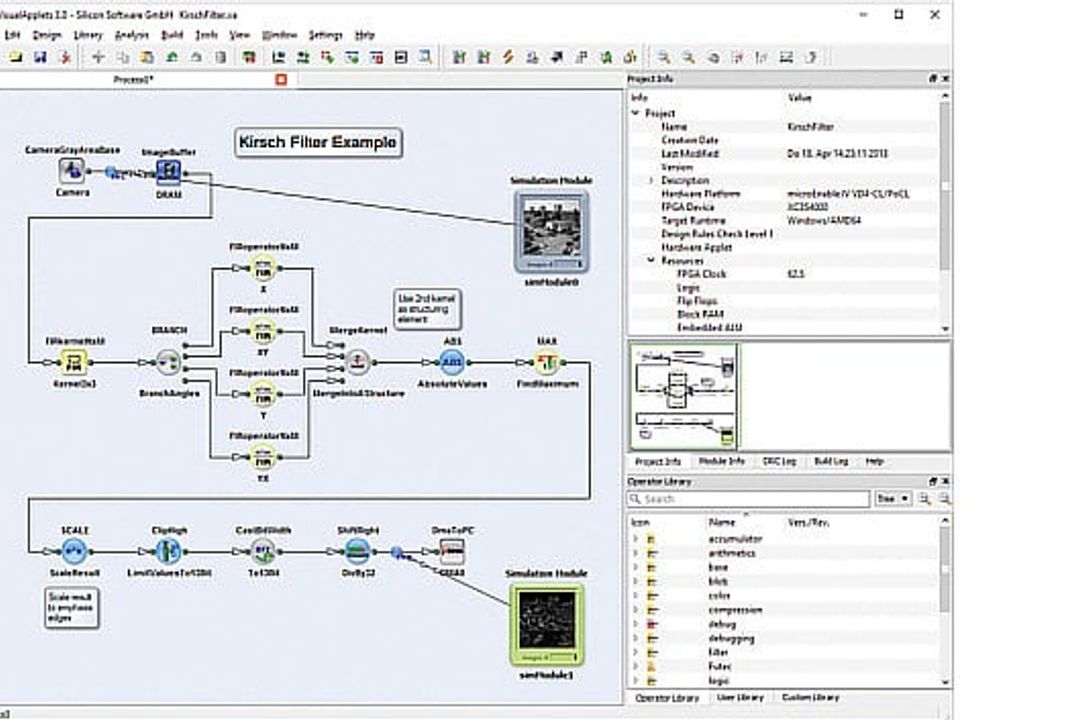
Task: Select the FIR operator node labeled Y
Action: click(x=262, y=394)
